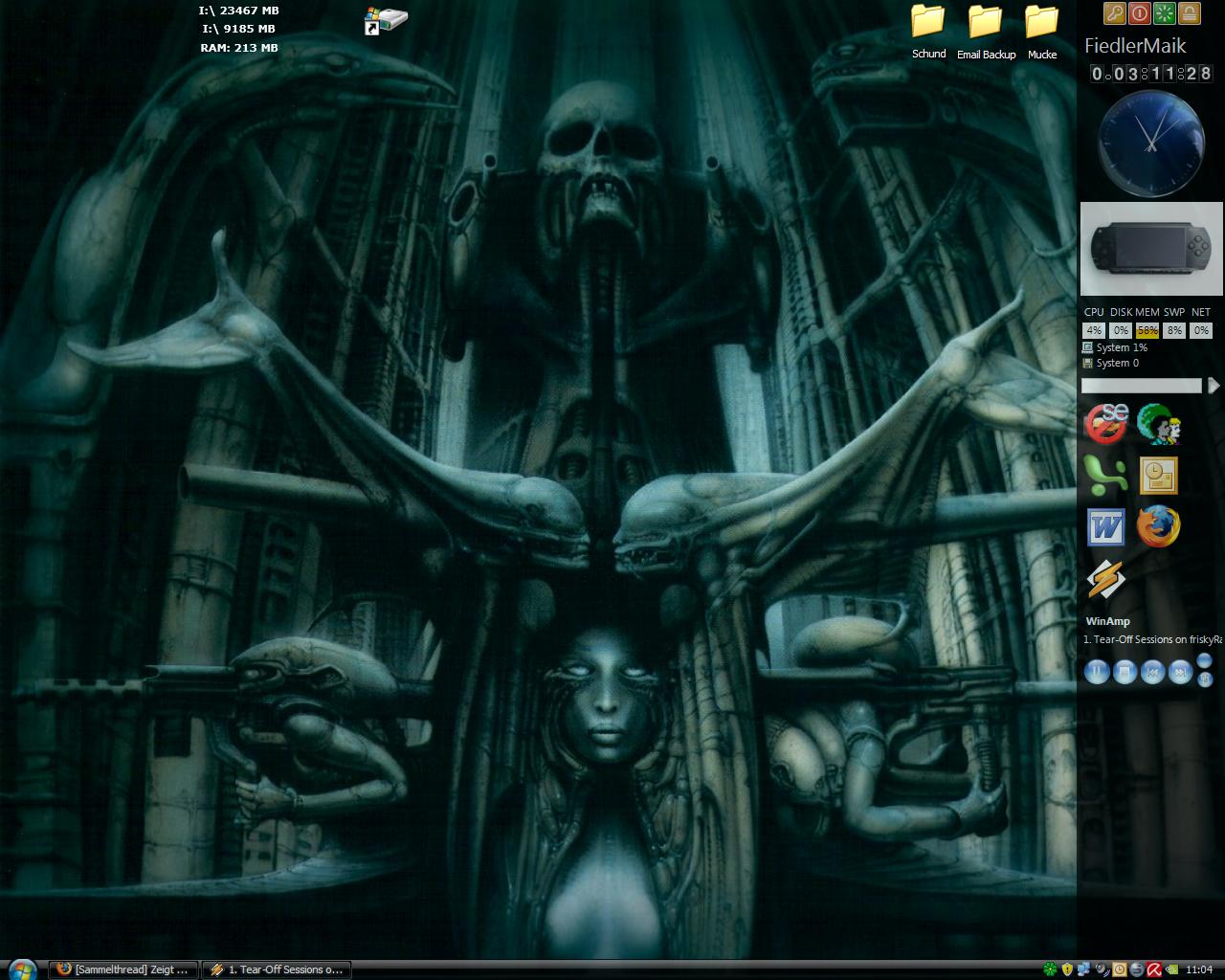
Task: Click the padlock lock icon in the sidebar
Action: click(1189, 13)
